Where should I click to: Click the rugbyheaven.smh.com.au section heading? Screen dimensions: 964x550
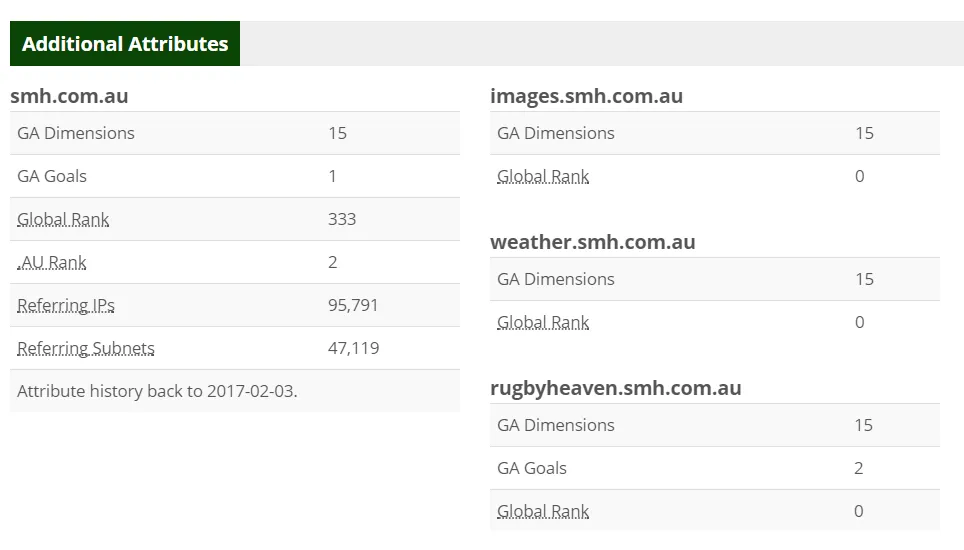[x=615, y=388]
